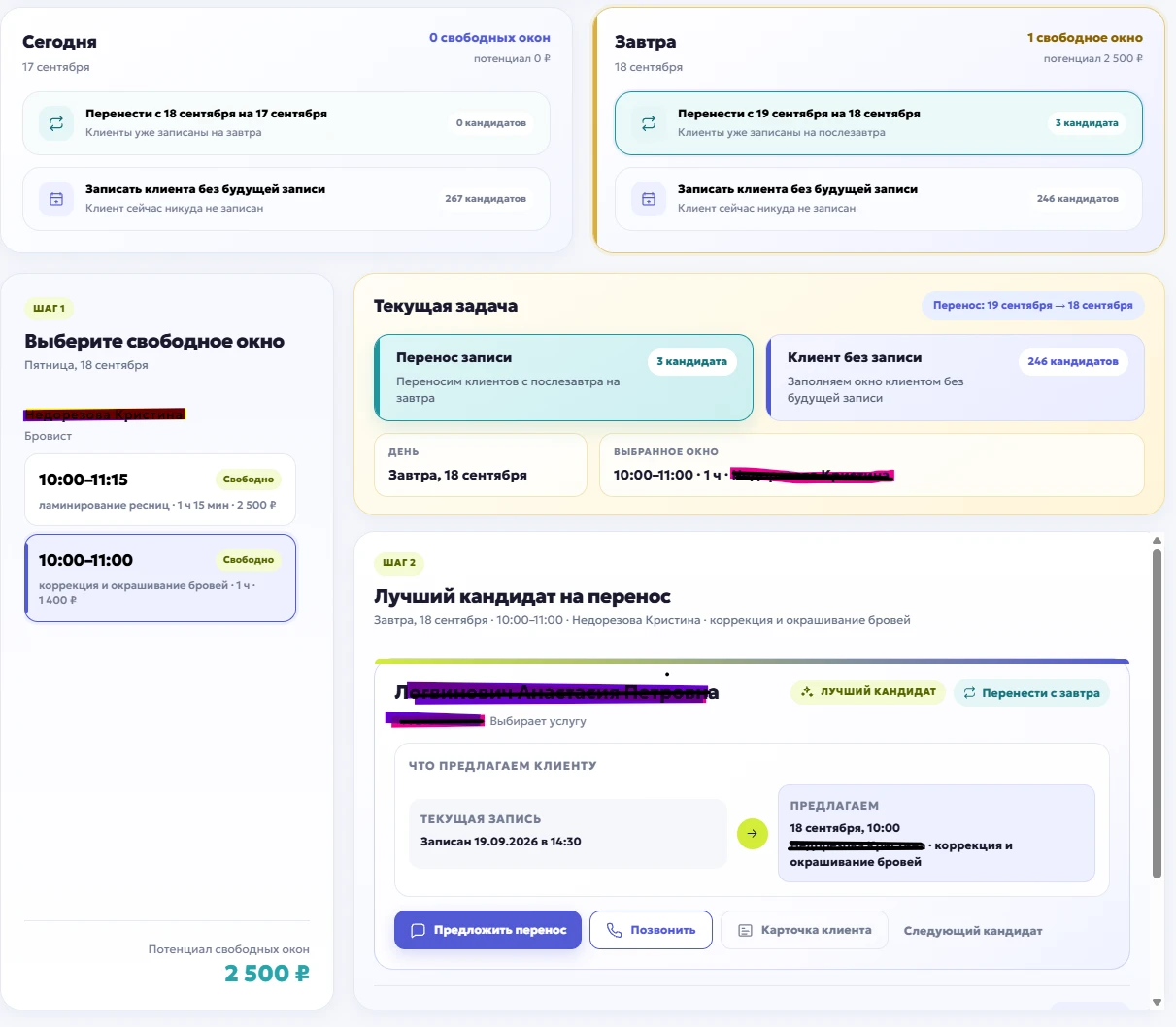Click 'Лучший кандидат на перенос' heading
This screenshot has width=1176, height=1027.
coord(522,596)
